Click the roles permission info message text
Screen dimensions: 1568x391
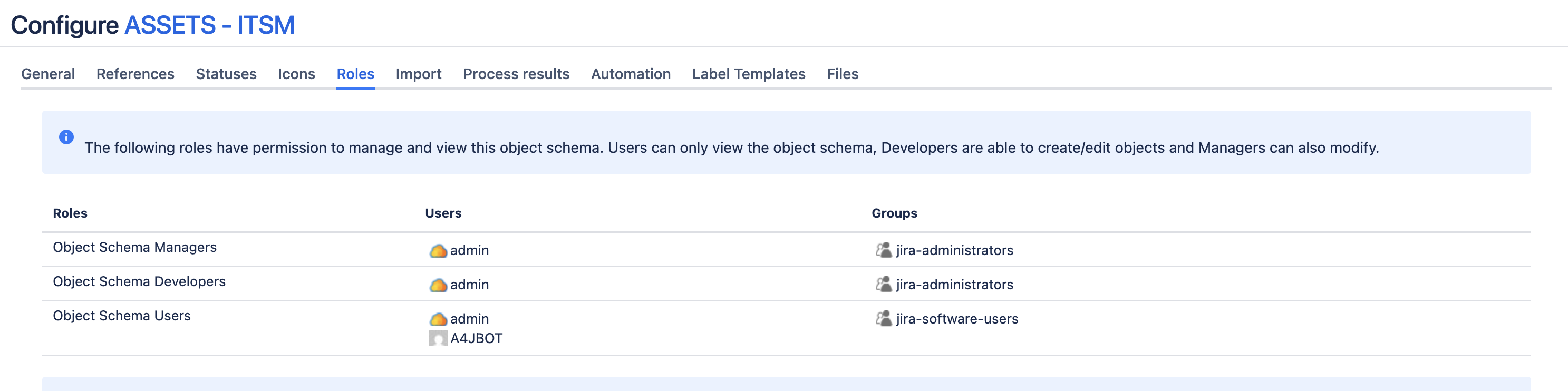732,148
